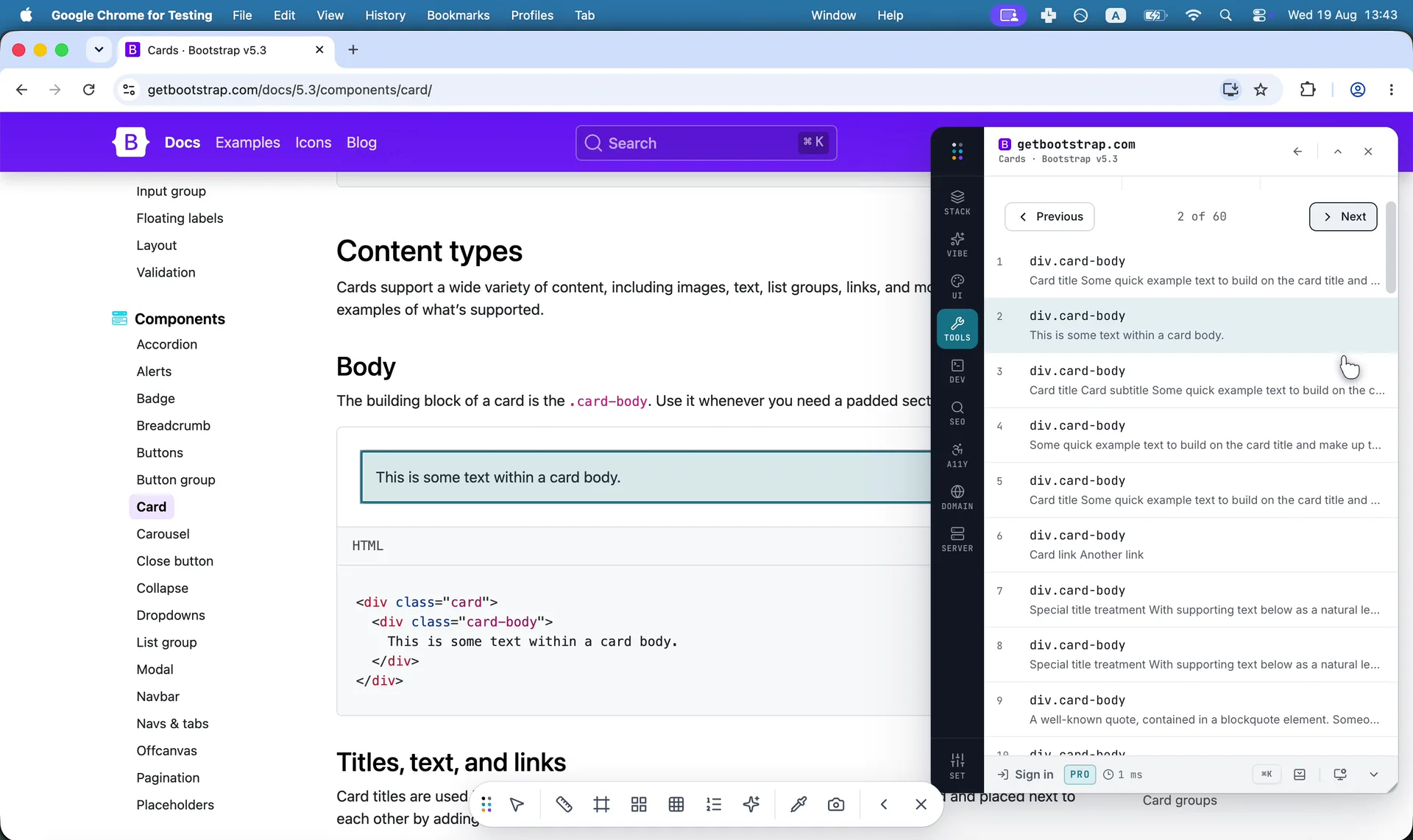The image size is (1413, 840).
Task: Open the Dropdowns sidebar link
Action: pyautogui.click(x=171, y=616)
